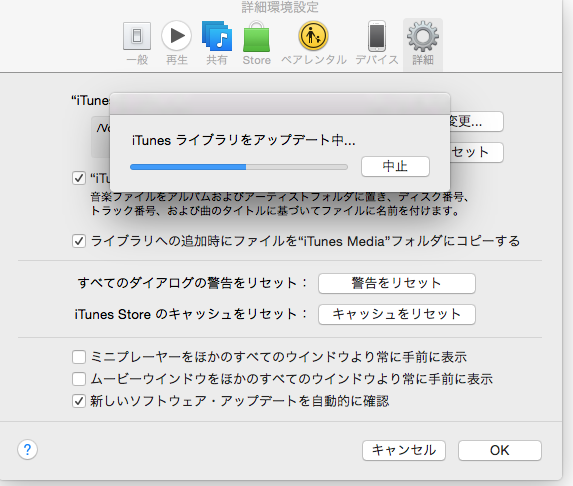Image resolution: width=573 pixels, height=486 pixels.
Task: Click the すべてのダイアログの警告をリセット label
Action: coord(192,283)
